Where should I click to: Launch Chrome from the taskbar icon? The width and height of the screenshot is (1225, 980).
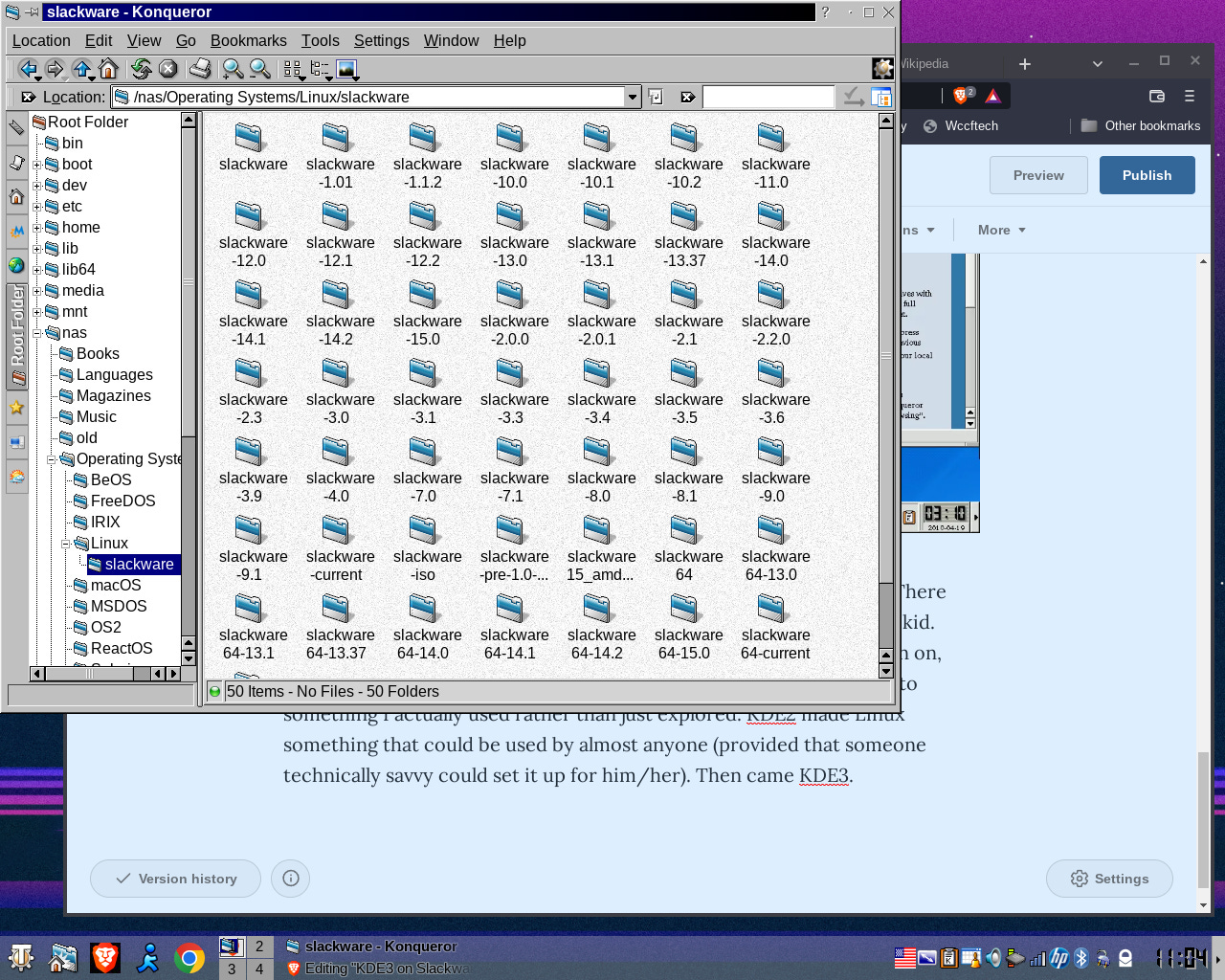click(189, 958)
